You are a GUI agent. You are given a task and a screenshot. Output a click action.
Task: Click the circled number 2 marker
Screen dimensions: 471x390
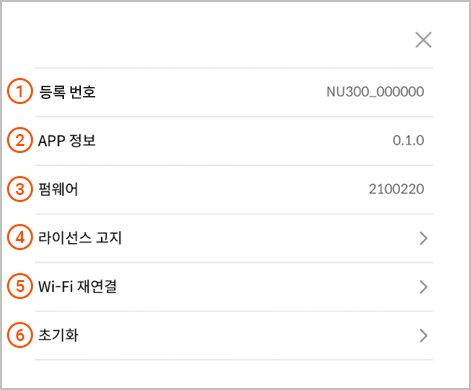pyautogui.click(x=20, y=140)
